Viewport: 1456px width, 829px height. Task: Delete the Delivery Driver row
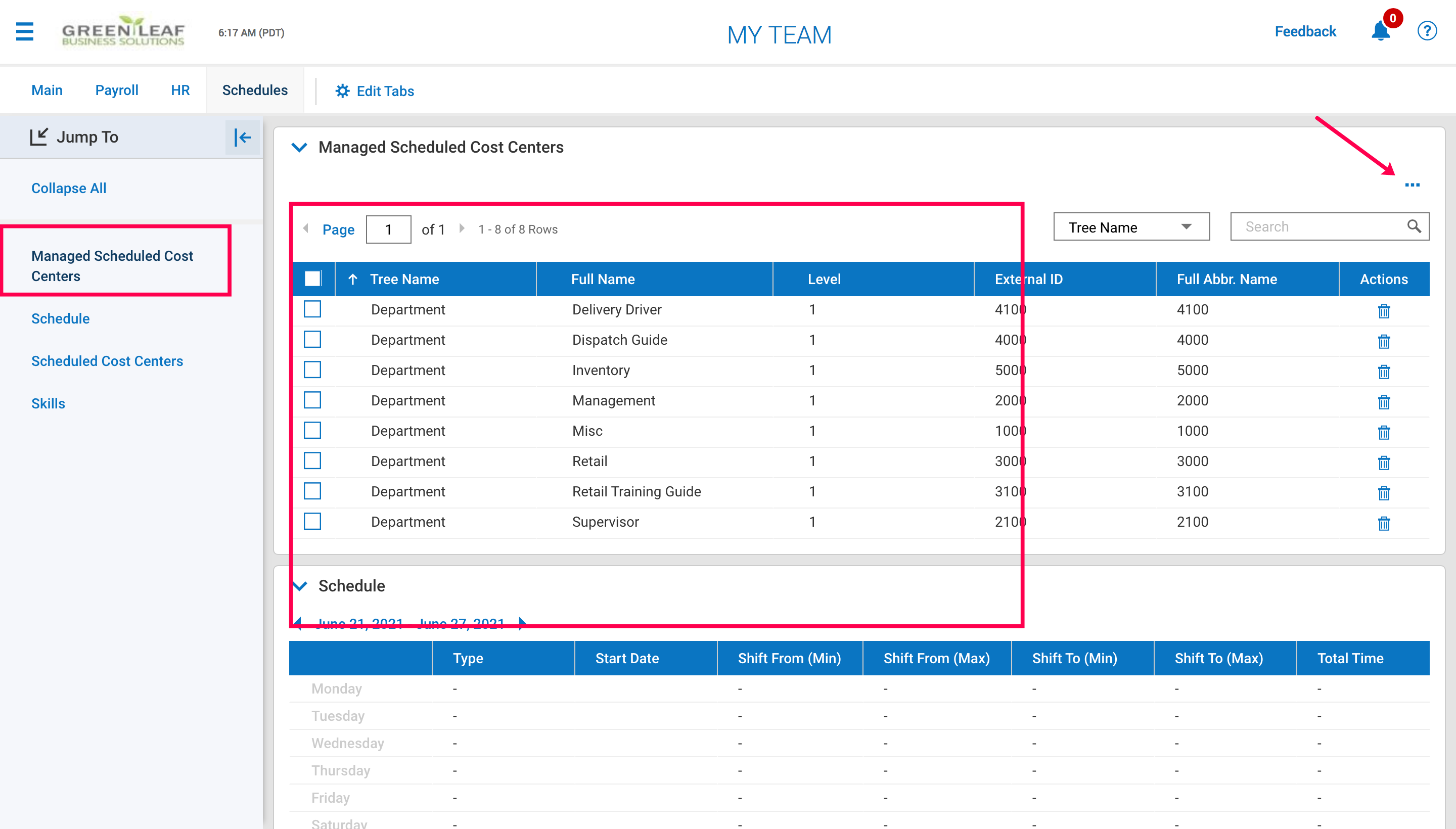tap(1384, 311)
